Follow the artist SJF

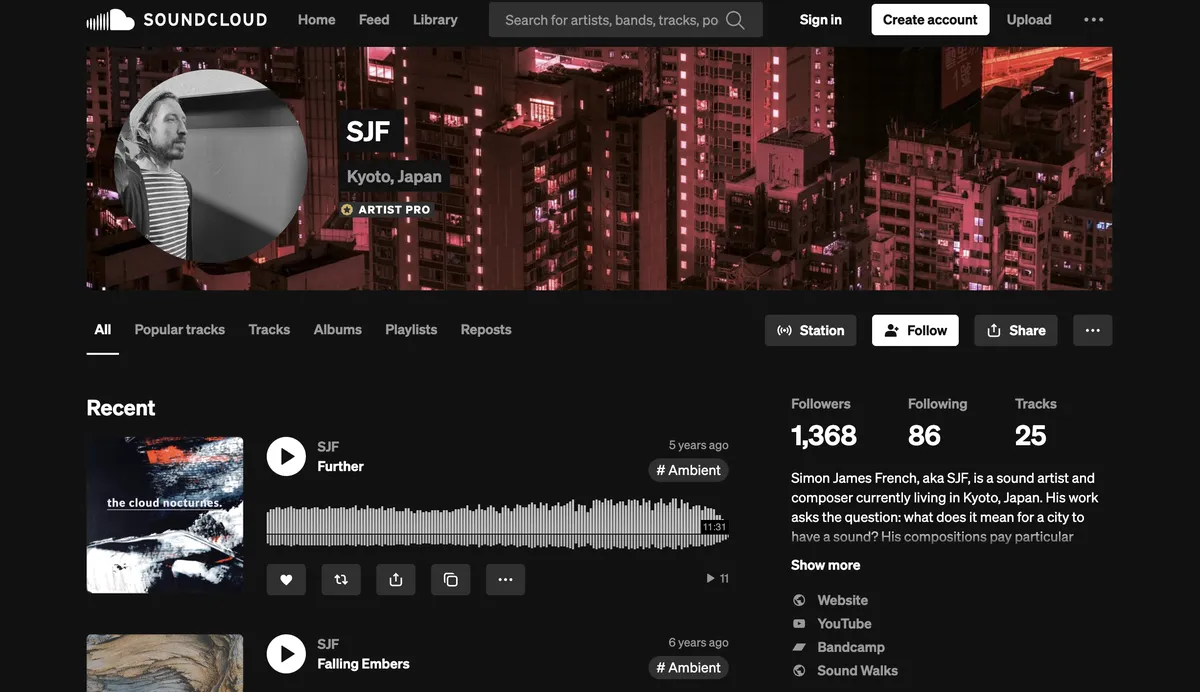(x=915, y=330)
